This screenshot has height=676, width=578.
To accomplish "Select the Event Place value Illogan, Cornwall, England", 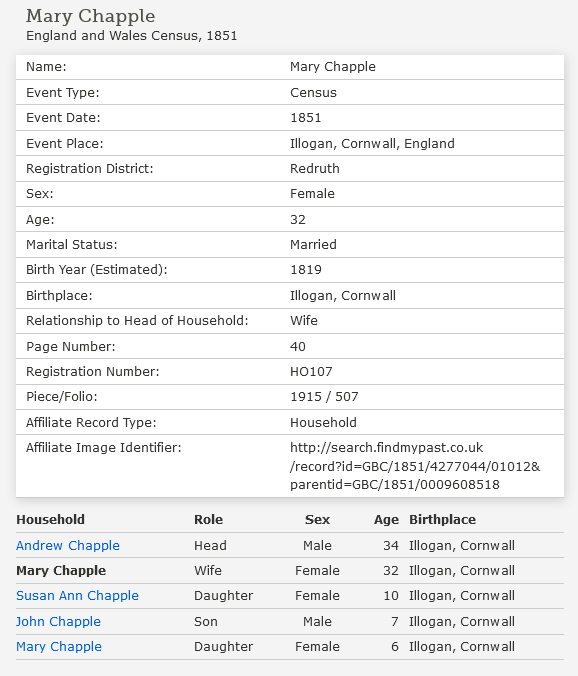I will point(372,144).
